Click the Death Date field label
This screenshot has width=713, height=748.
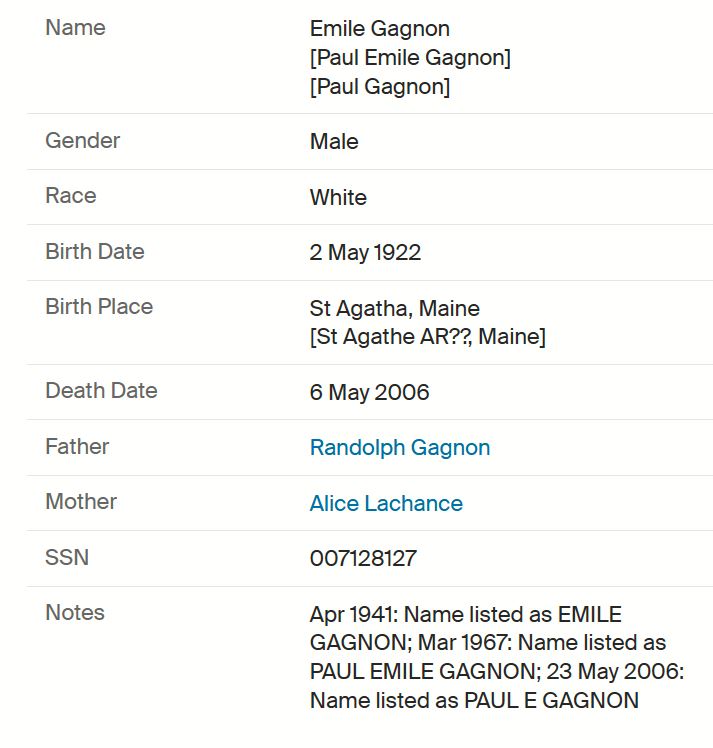tap(101, 391)
